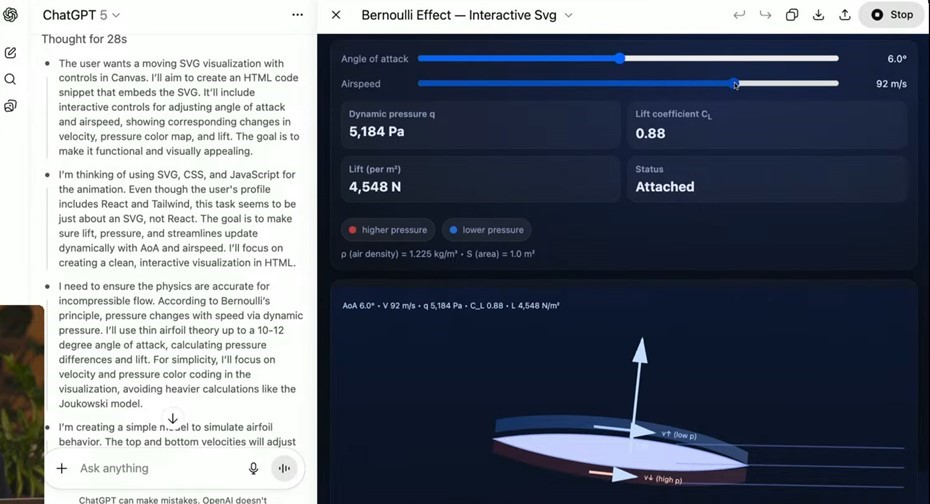Start dictation with the microphone icon
This screenshot has width=930, height=504.
pyautogui.click(x=253, y=468)
